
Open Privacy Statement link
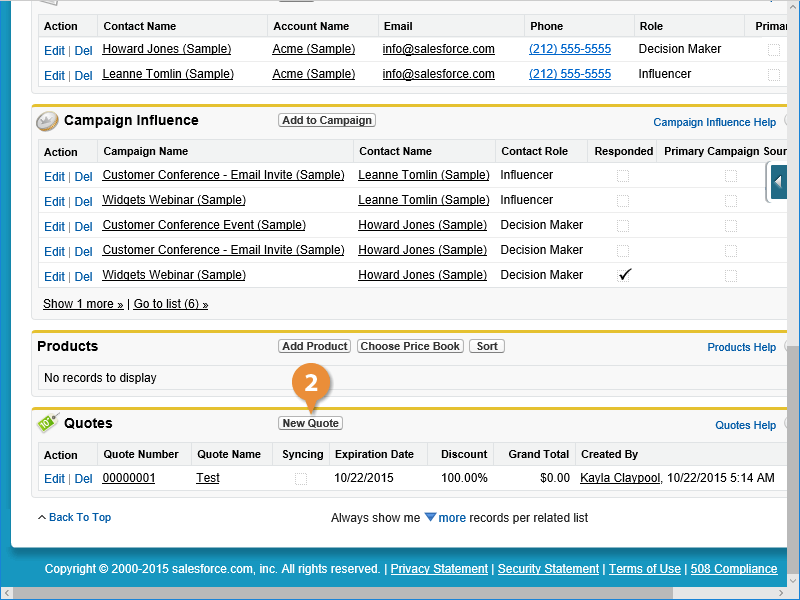click(439, 569)
